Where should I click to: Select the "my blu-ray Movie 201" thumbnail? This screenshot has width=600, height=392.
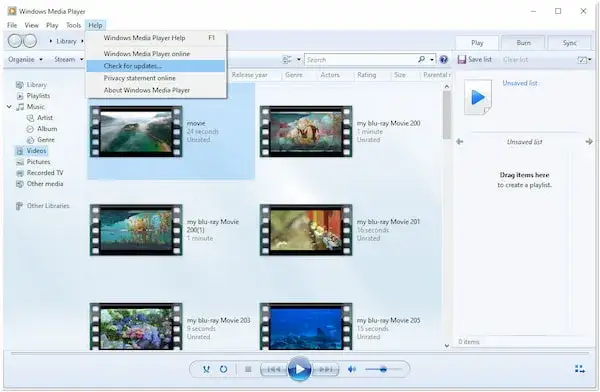click(x=306, y=230)
